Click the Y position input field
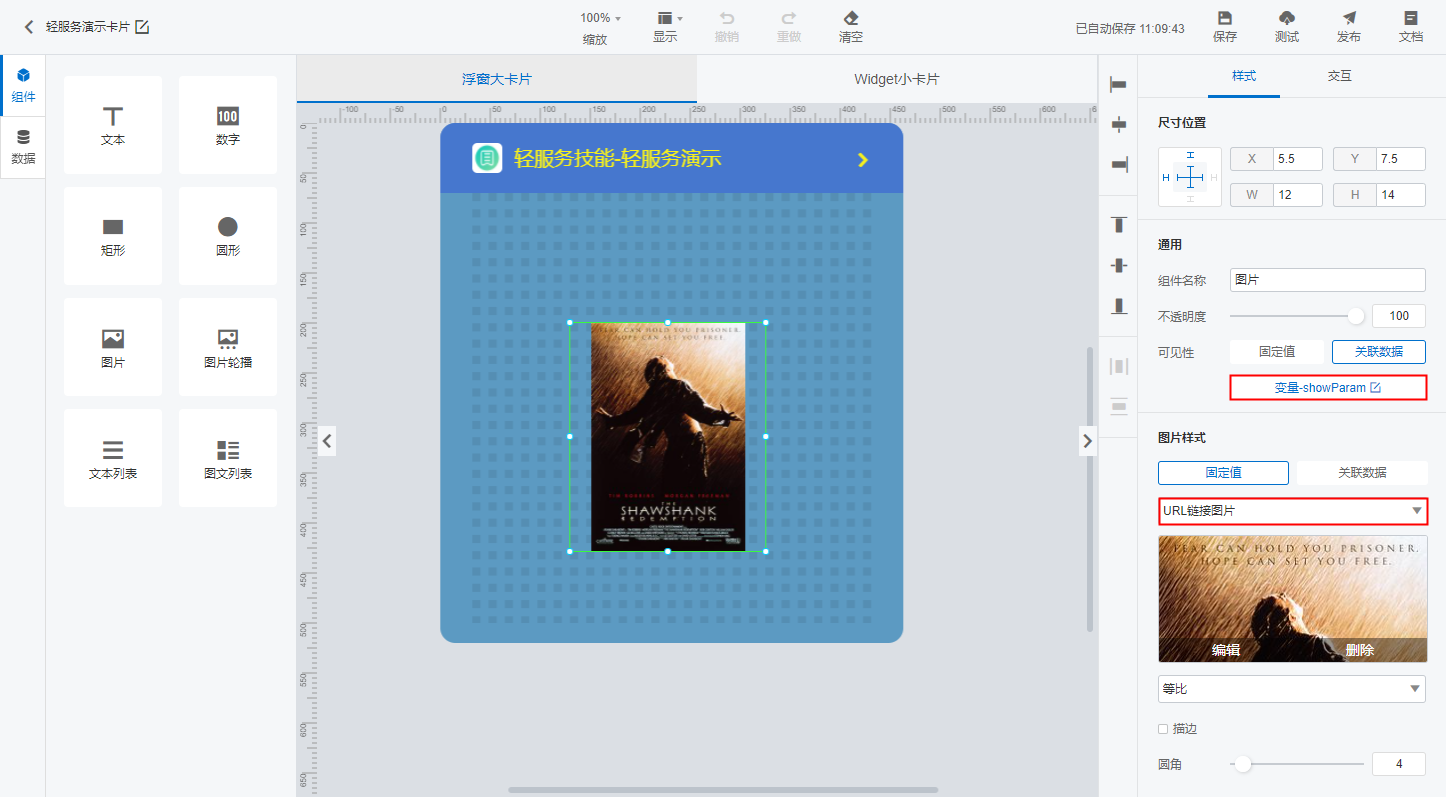 click(x=1401, y=159)
